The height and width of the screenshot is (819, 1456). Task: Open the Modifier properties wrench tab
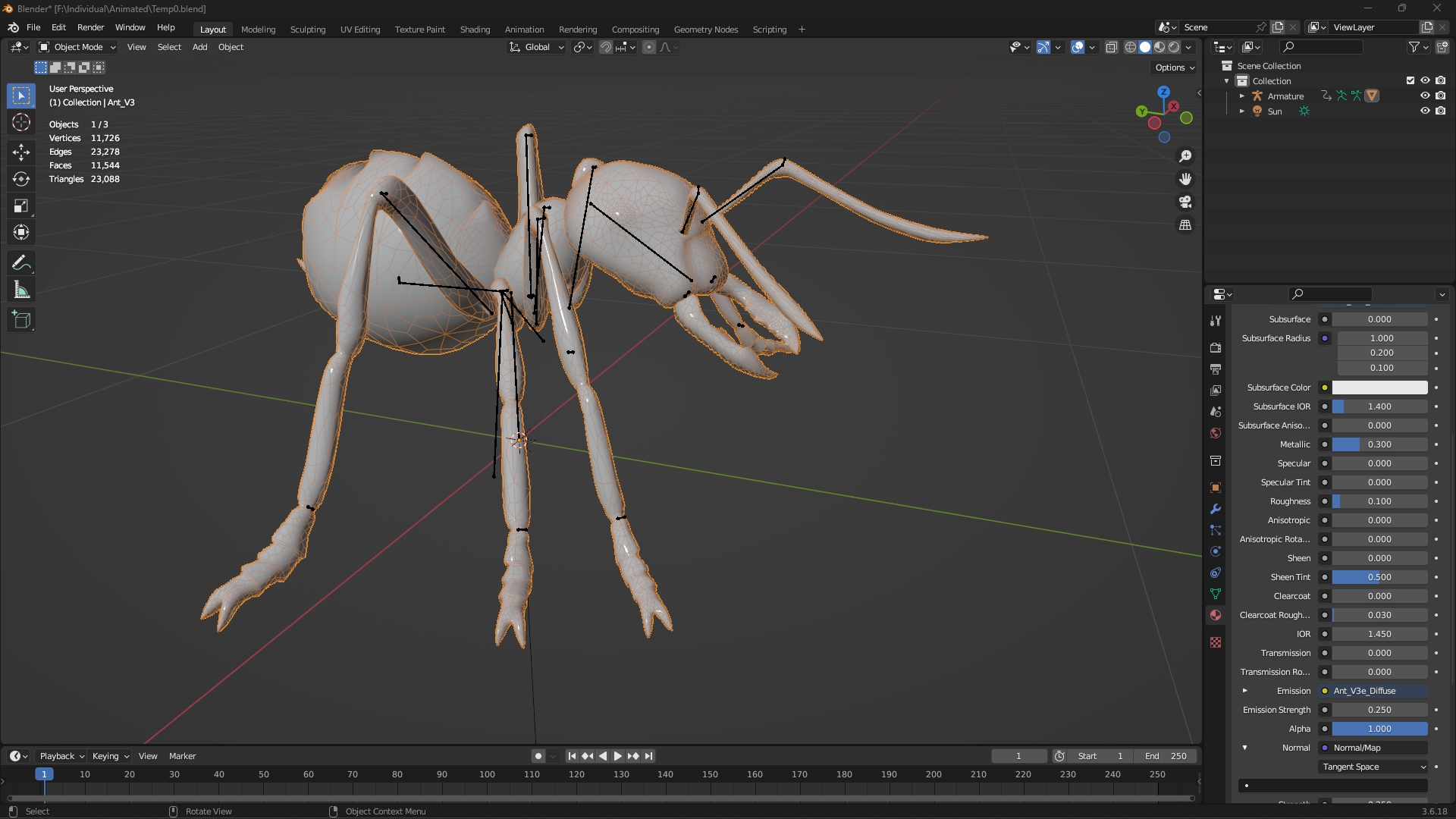1216,509
